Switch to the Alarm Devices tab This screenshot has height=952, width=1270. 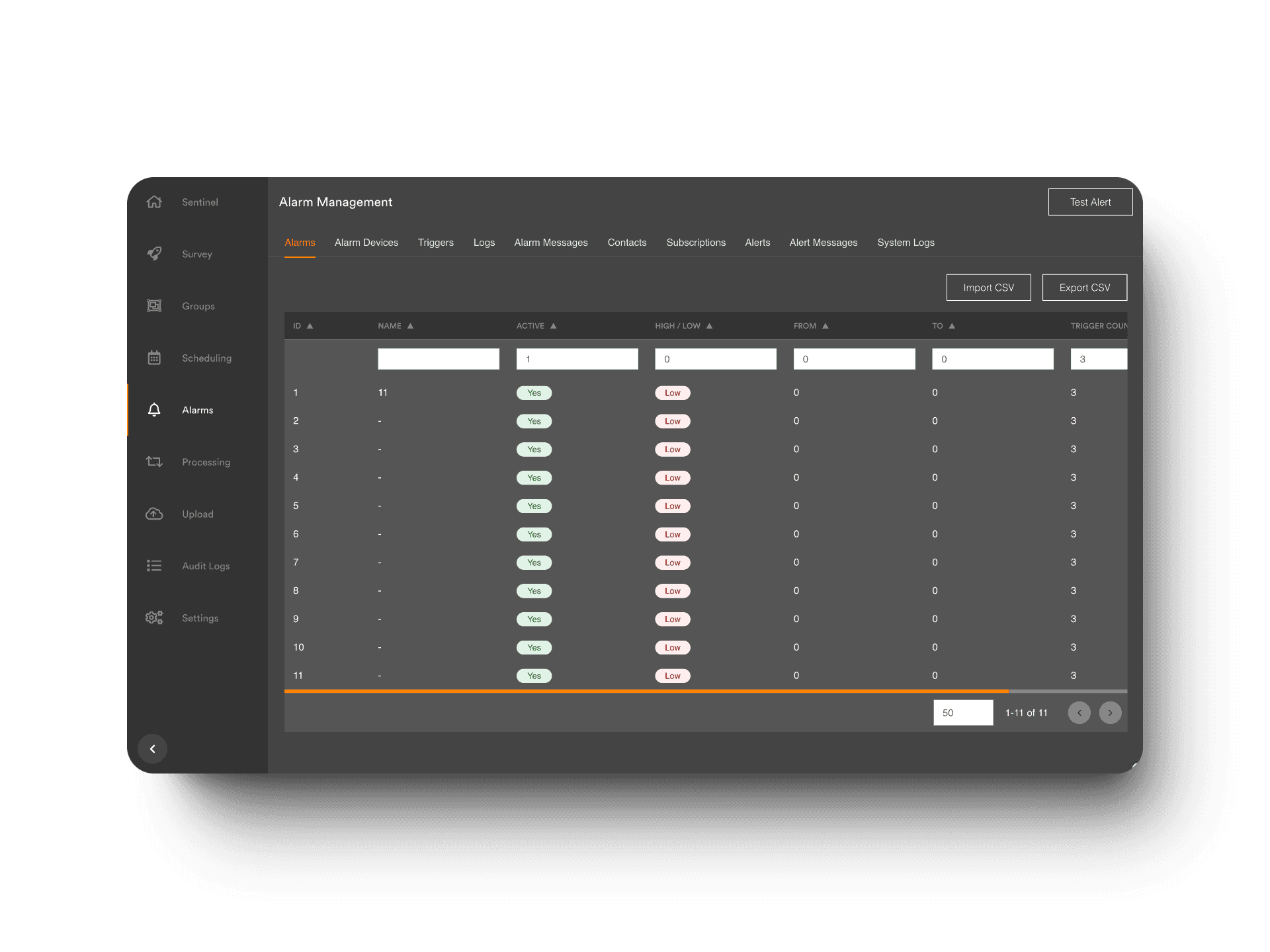(366, 242)
